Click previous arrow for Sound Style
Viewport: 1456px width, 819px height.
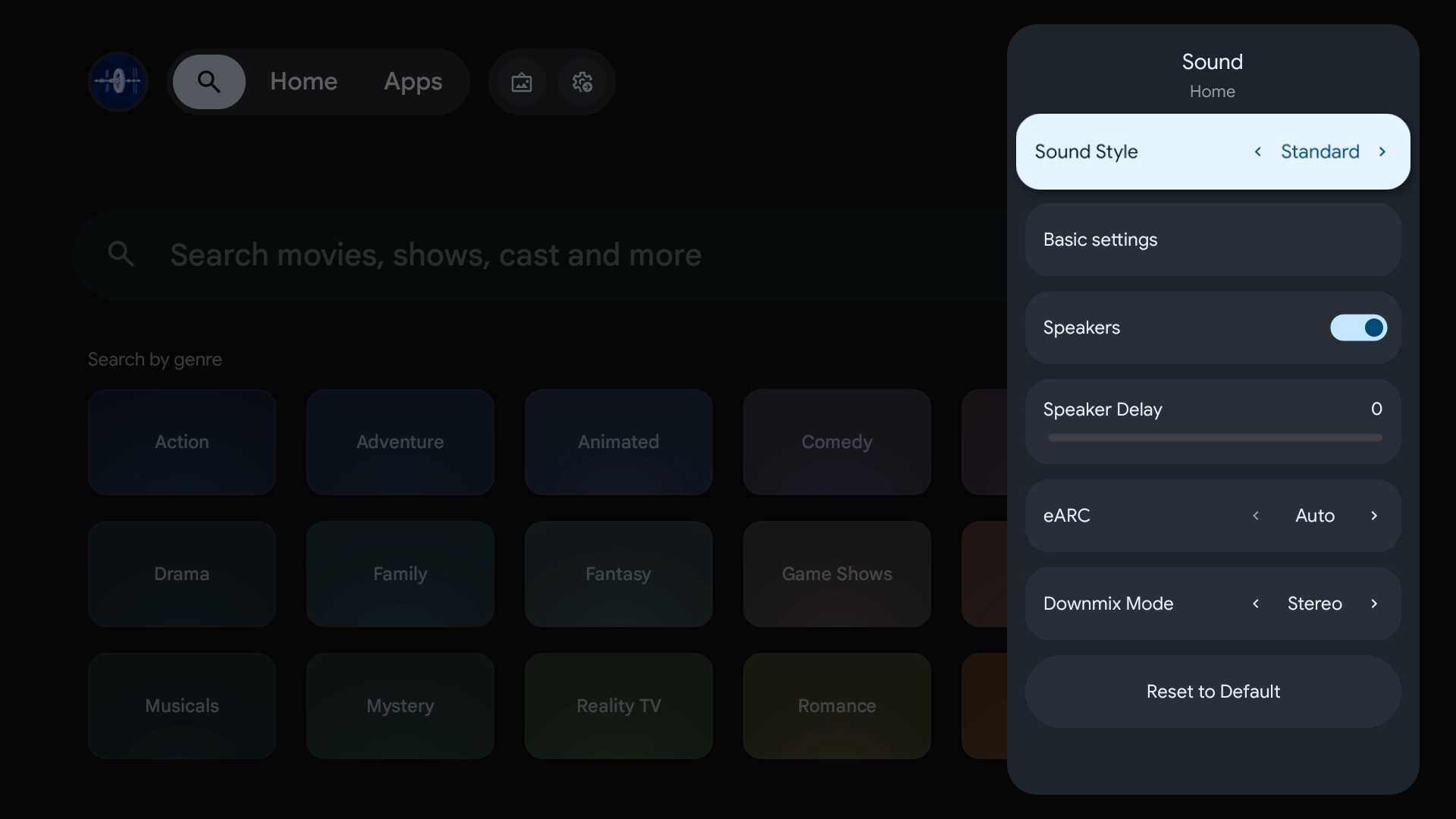point(1258,152)
